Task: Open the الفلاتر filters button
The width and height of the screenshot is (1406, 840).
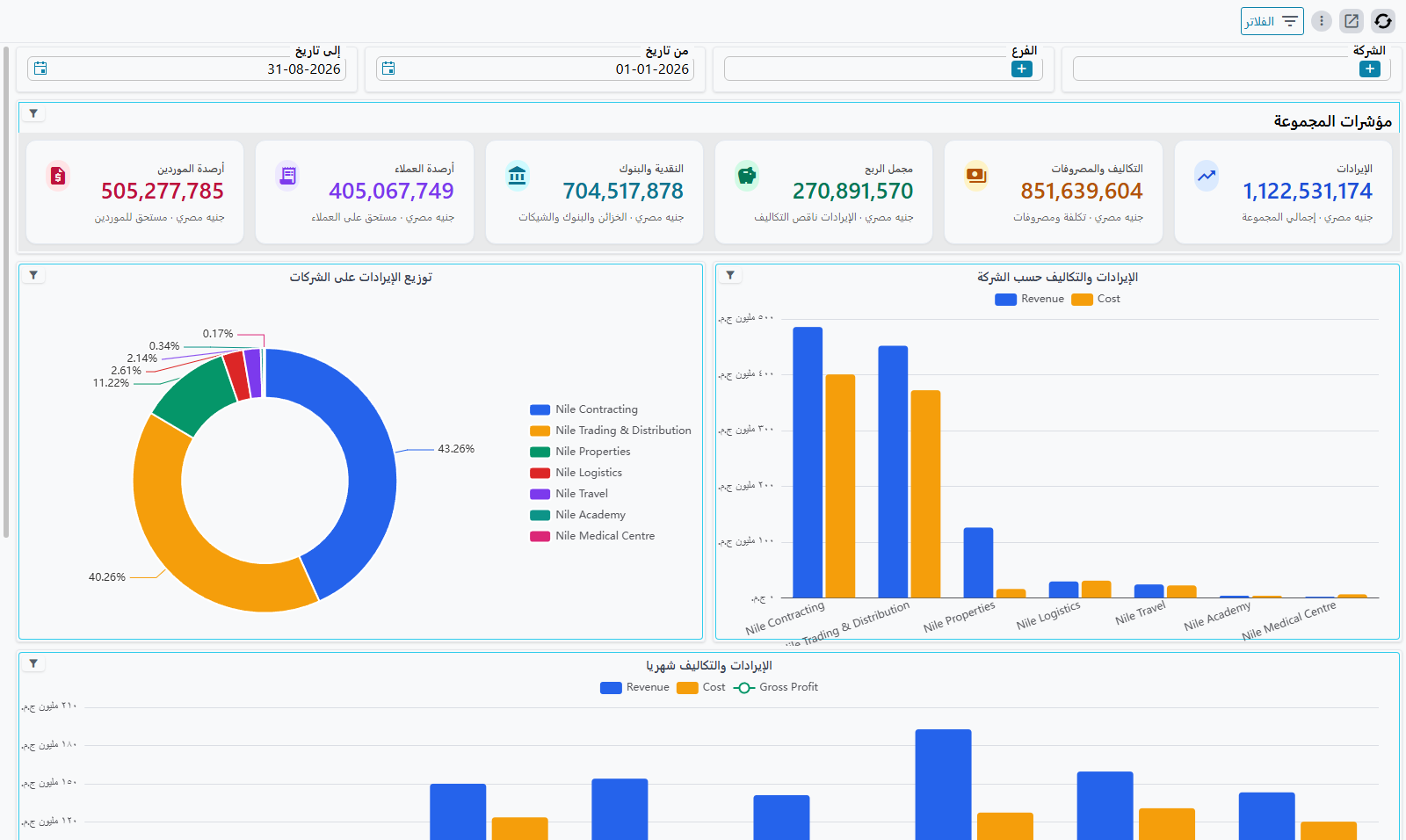Action: [1272, 21]
